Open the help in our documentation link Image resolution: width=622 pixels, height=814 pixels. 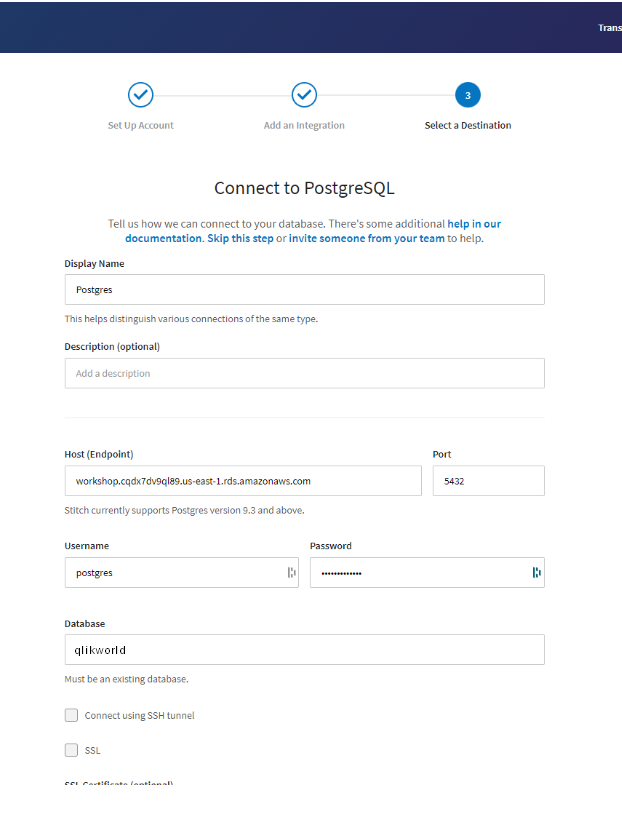pos(474,224)
